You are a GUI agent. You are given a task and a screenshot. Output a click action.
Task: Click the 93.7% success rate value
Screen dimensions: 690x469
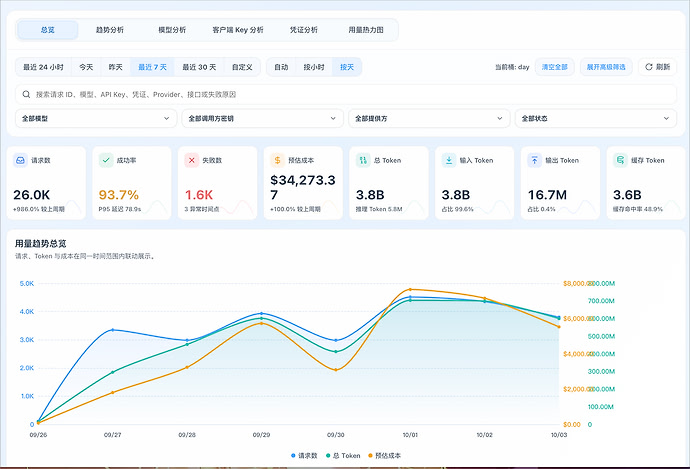pyautogui.click(x=118, y=194)
